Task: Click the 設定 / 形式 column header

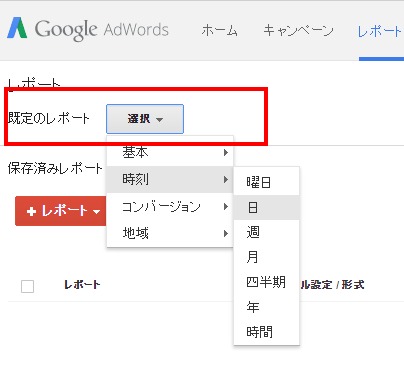Action: tap(332, 285)
